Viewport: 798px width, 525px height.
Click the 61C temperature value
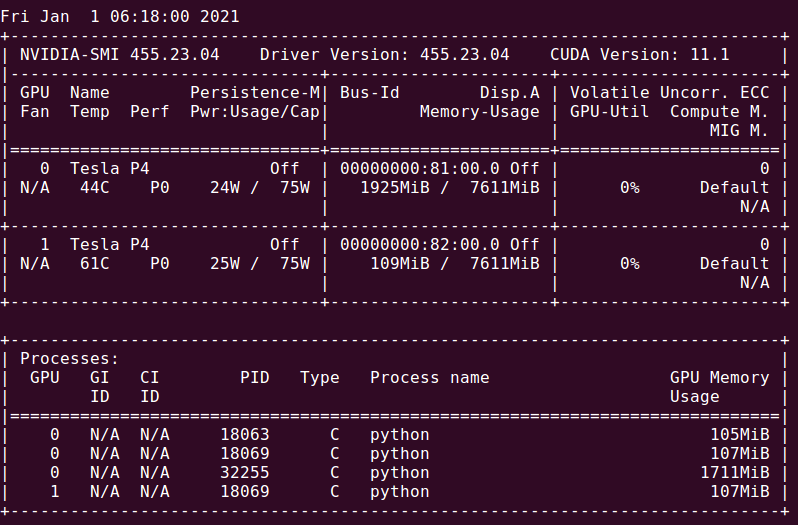point(95,264)
